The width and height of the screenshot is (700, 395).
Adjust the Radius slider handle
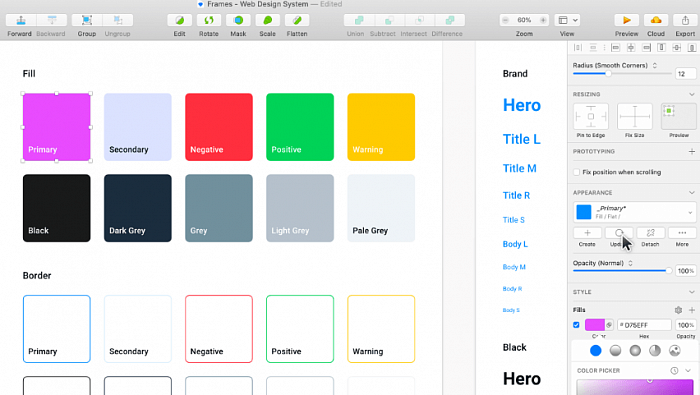point(608,74)
